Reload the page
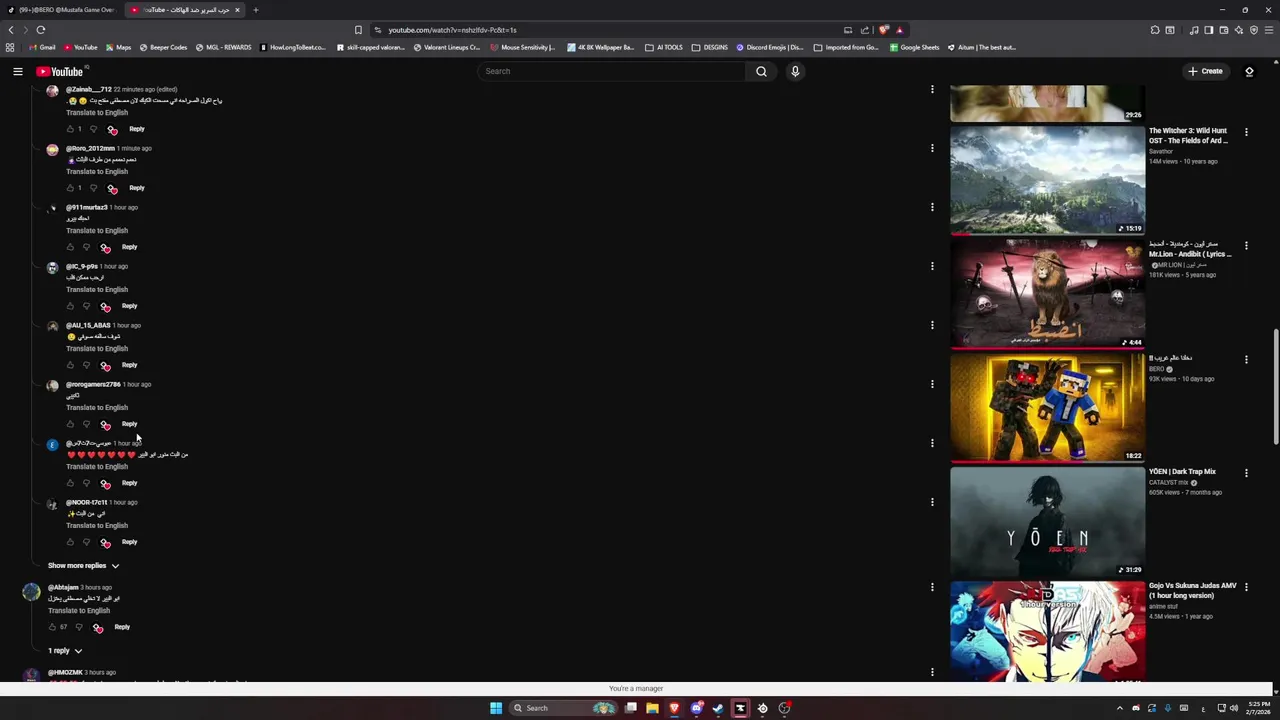1280x720 pixels. (40, 30)
